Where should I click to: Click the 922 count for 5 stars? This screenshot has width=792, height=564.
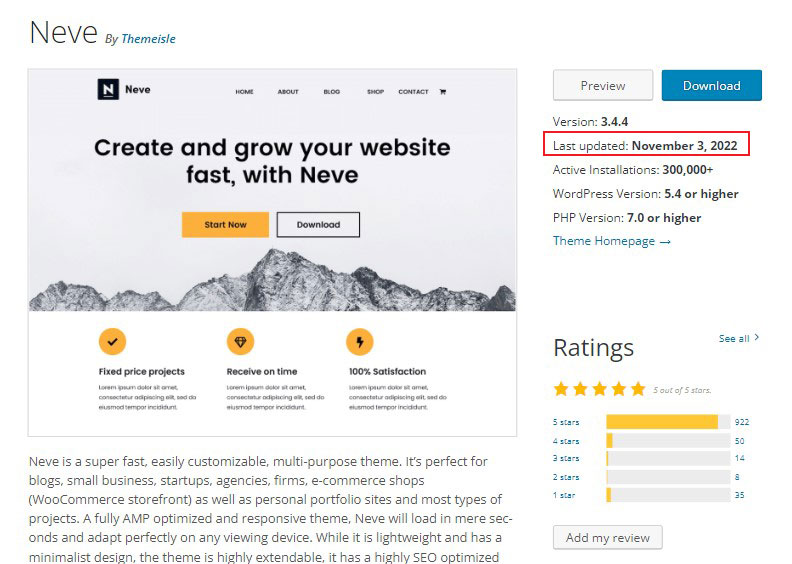[742, 422]
